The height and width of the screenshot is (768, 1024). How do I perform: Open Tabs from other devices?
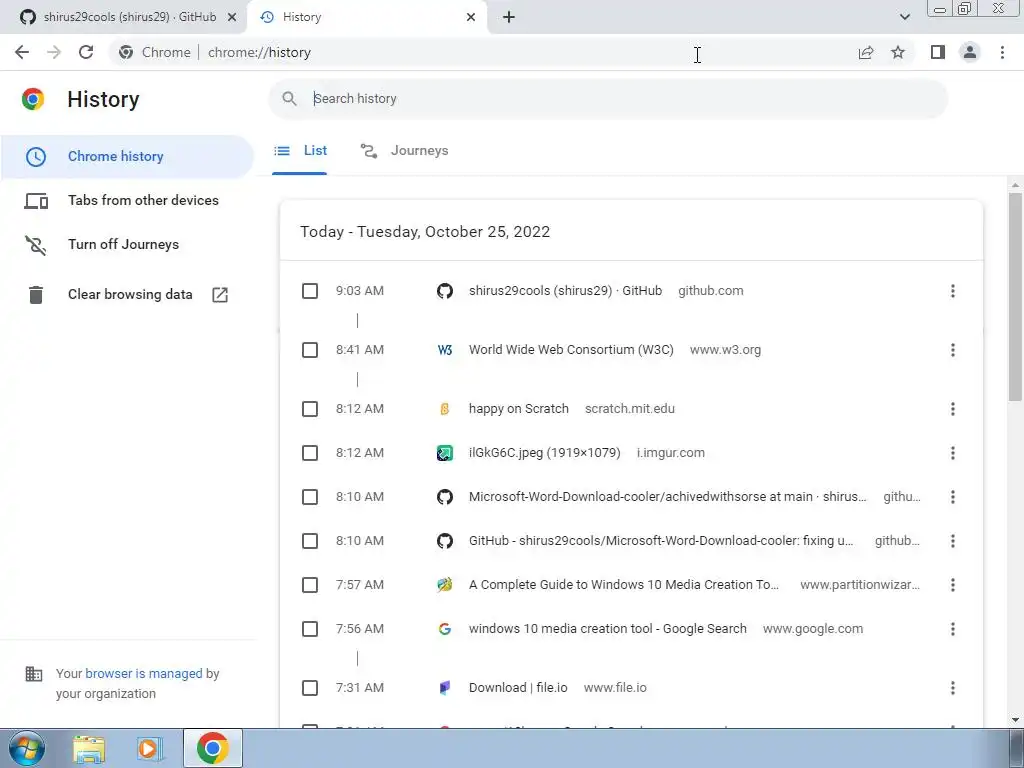point(127,200)
